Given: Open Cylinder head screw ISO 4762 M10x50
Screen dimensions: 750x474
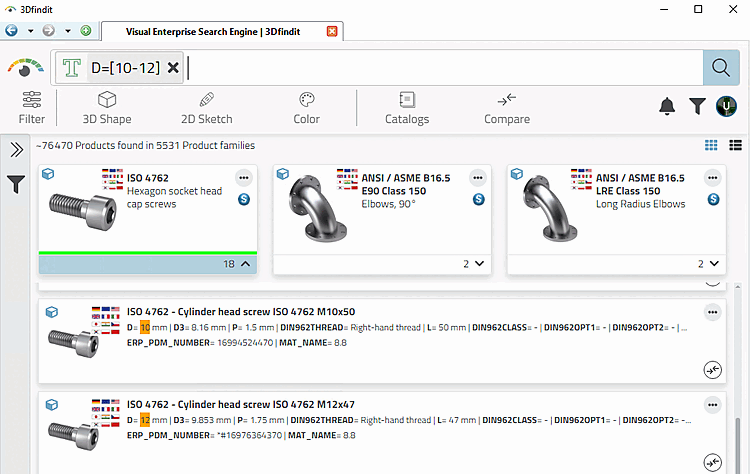Looking at the screenshot, I should pos(241,312).
